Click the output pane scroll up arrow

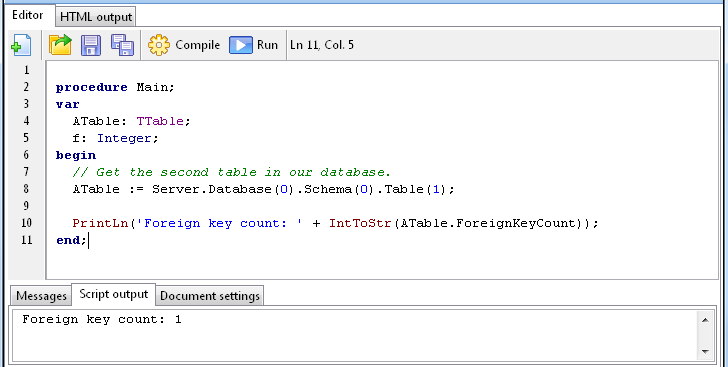[705, 320]
